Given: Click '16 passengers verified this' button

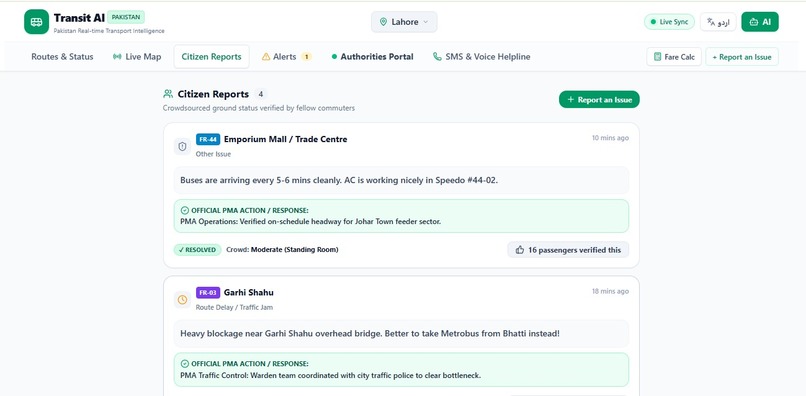Looking at the screenshot, I should 568,250.
